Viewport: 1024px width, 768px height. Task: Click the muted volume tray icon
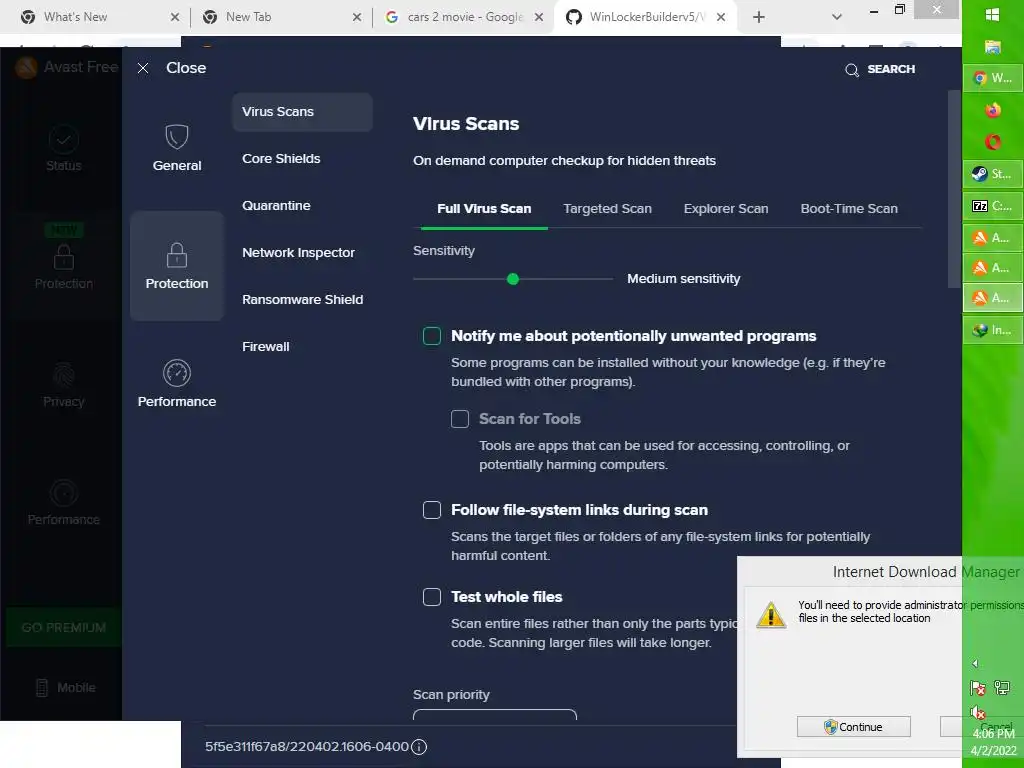pyautogui.click(x=978, y=712)
